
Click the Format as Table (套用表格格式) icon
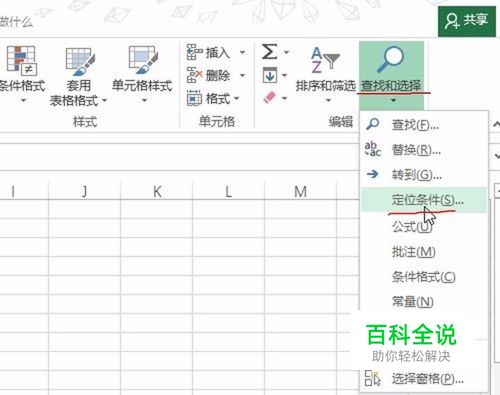point(79,61)
